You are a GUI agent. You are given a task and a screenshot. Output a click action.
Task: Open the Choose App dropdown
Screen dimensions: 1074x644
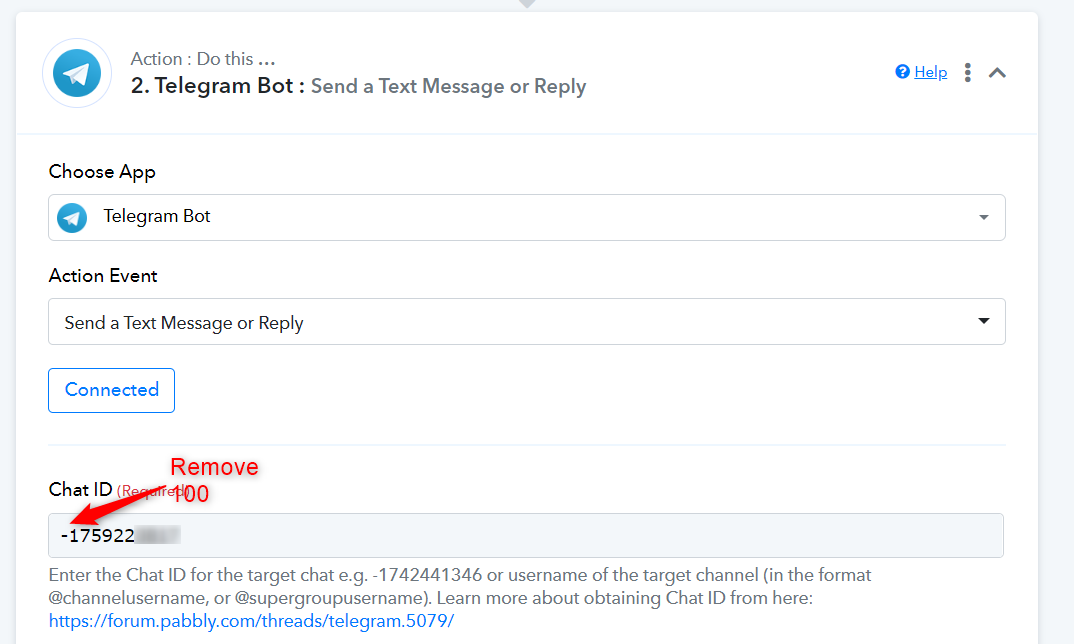click(x=527, y=217)
